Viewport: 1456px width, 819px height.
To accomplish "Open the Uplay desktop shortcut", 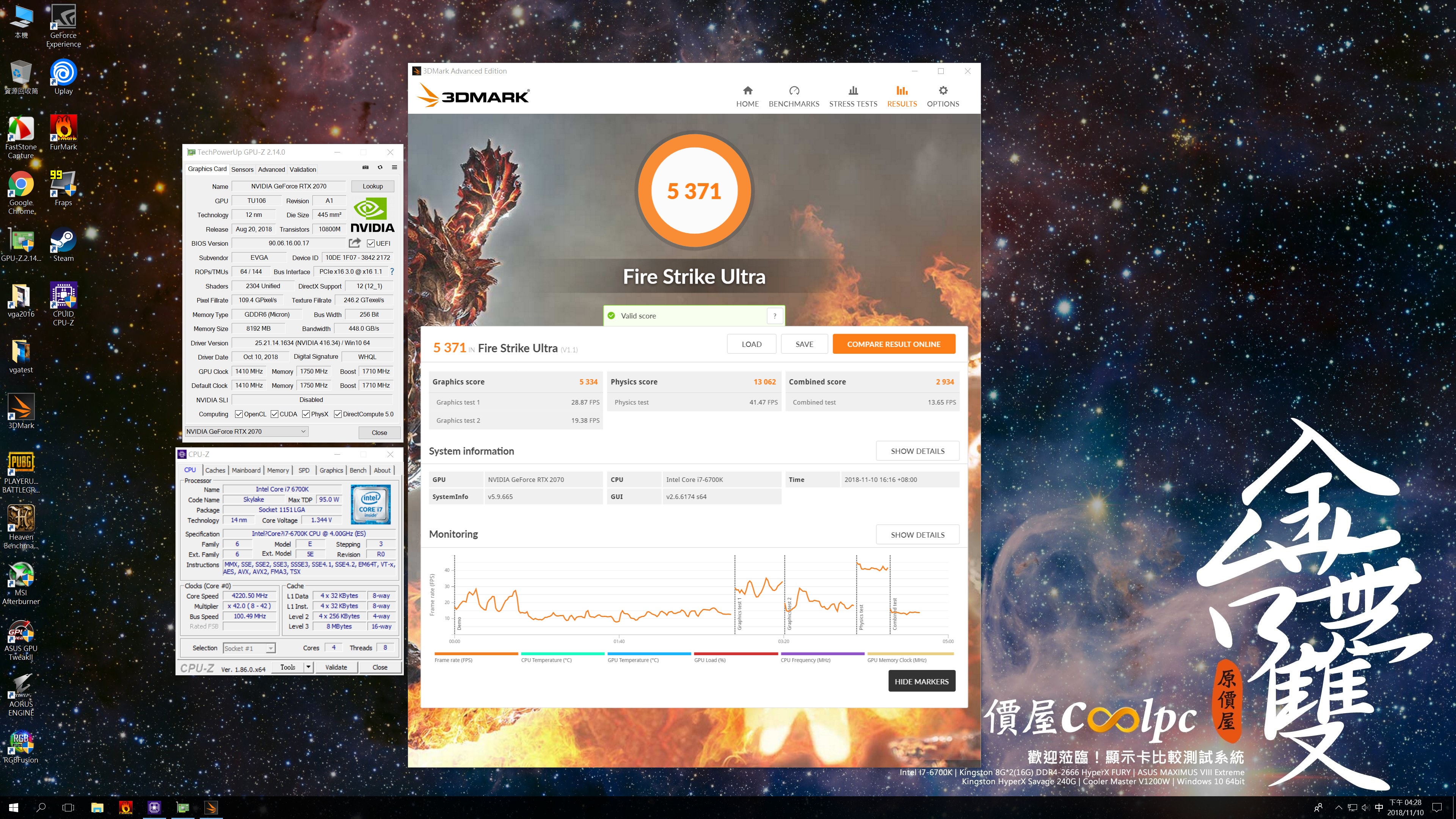I will tap(63, 77).
